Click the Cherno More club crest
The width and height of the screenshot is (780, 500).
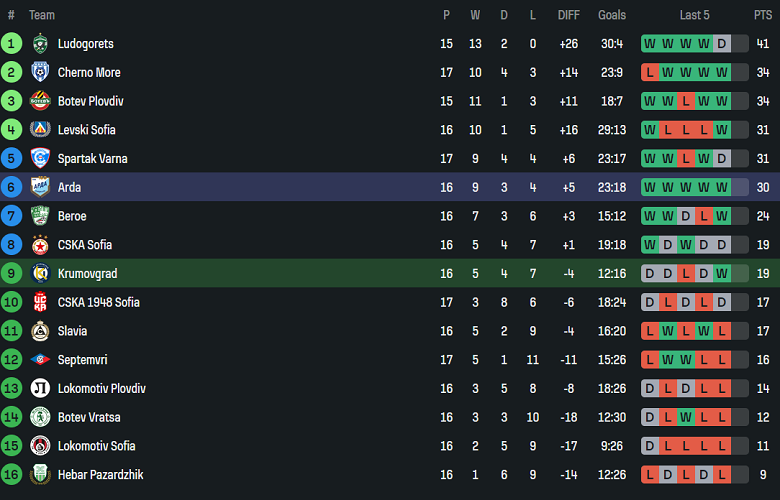(40, 72)
